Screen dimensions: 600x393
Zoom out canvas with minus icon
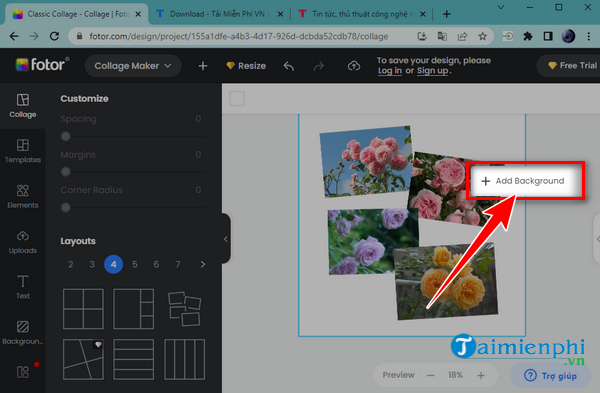(x=430, y=375)
